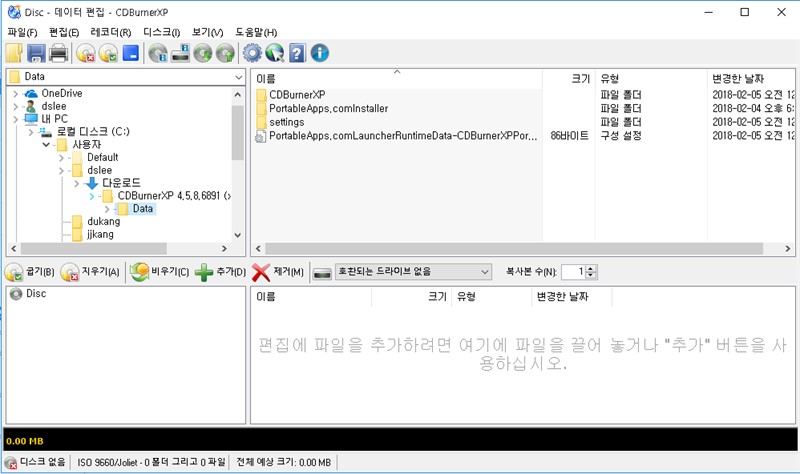
Task: Click the globe with cursor toolbar icon
Action: coord(274,53)
